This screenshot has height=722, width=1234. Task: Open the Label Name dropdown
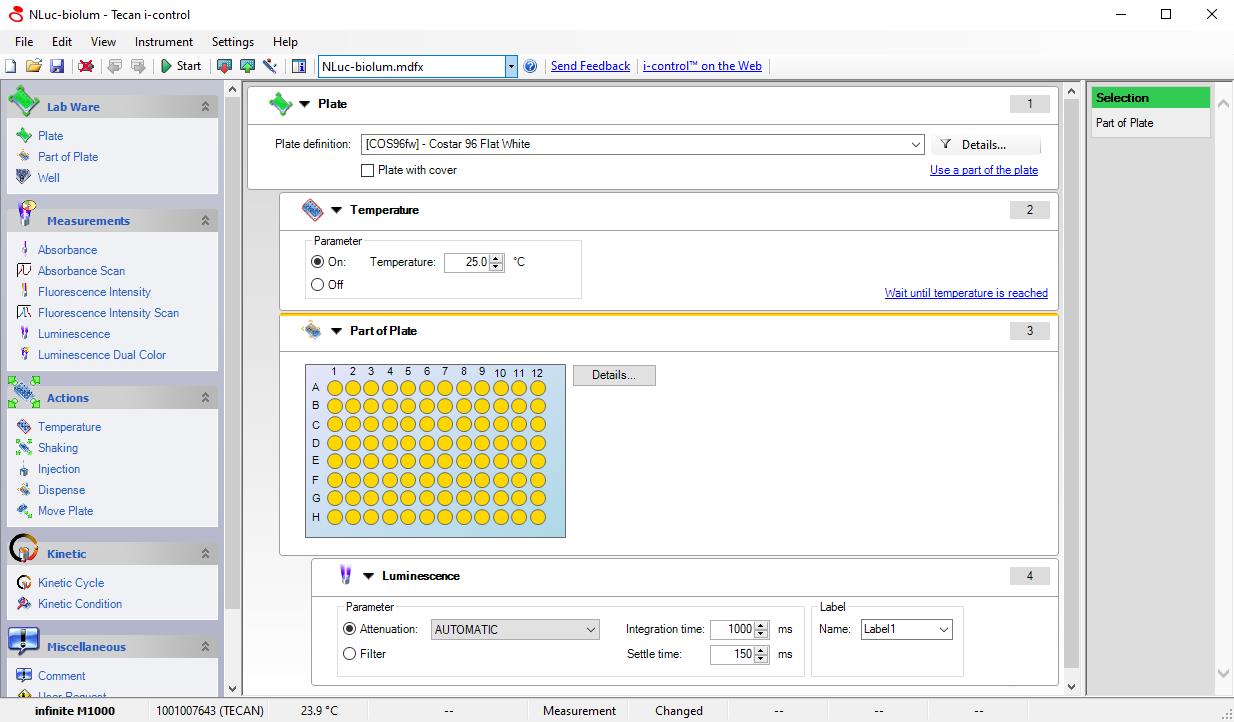943,630
